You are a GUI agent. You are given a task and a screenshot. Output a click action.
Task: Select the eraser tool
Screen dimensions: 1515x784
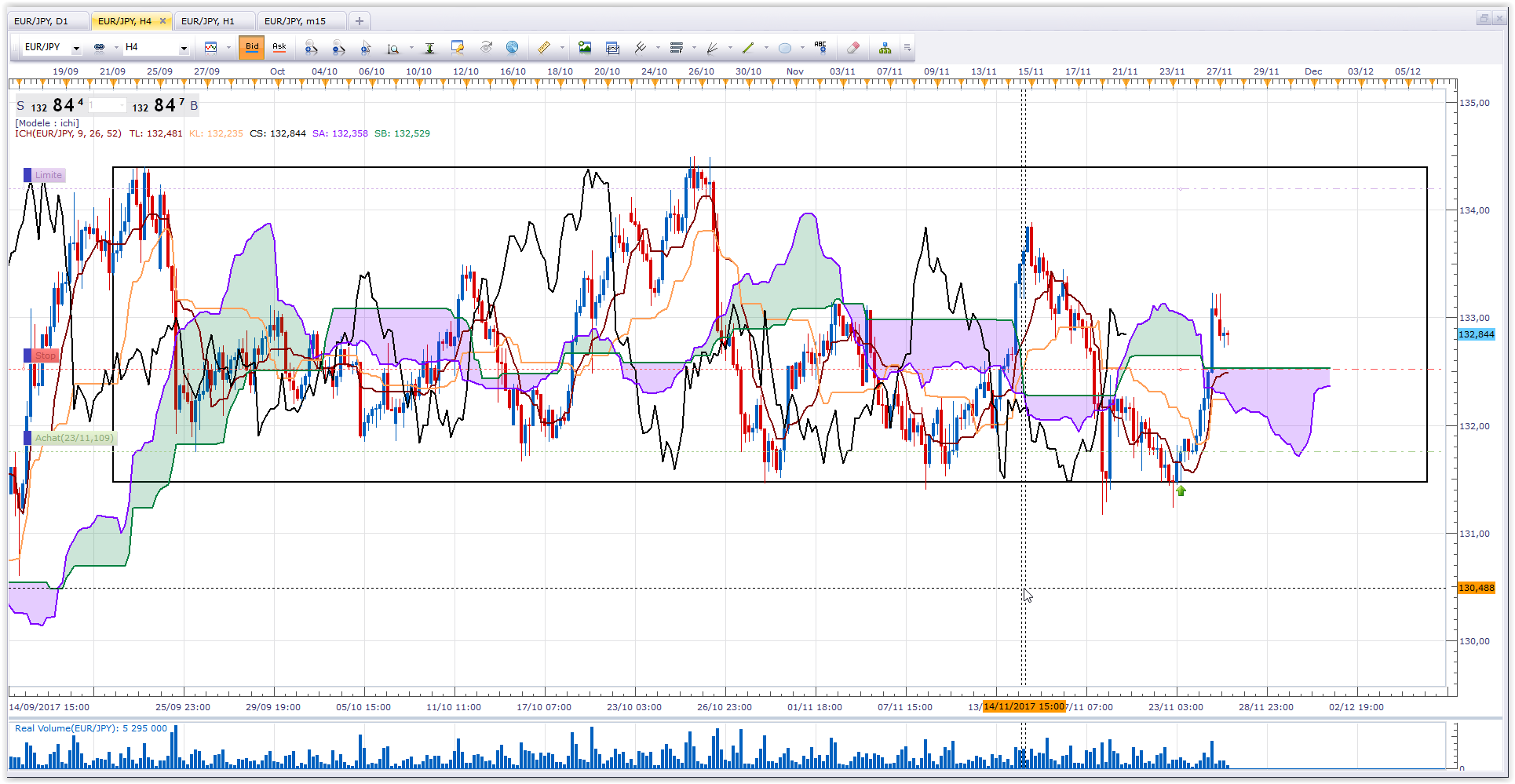pos(853,48)
